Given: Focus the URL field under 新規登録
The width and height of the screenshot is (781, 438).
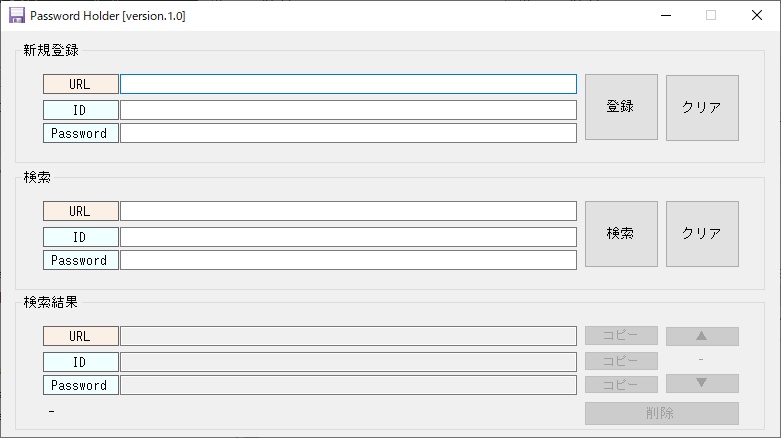Looking at the screenshot, I should coord(348,84).
